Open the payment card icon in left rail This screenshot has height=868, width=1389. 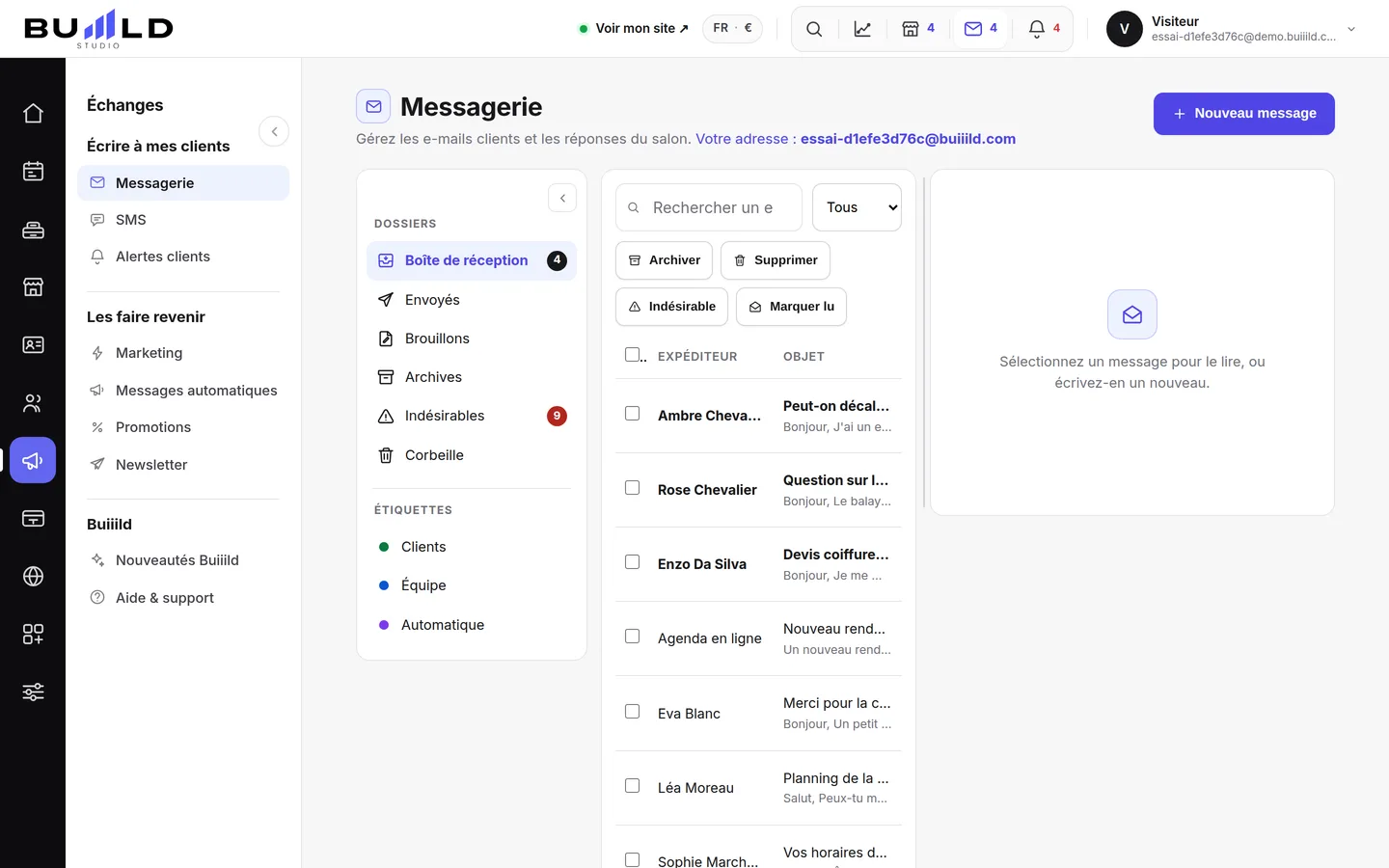pos(33,519)
